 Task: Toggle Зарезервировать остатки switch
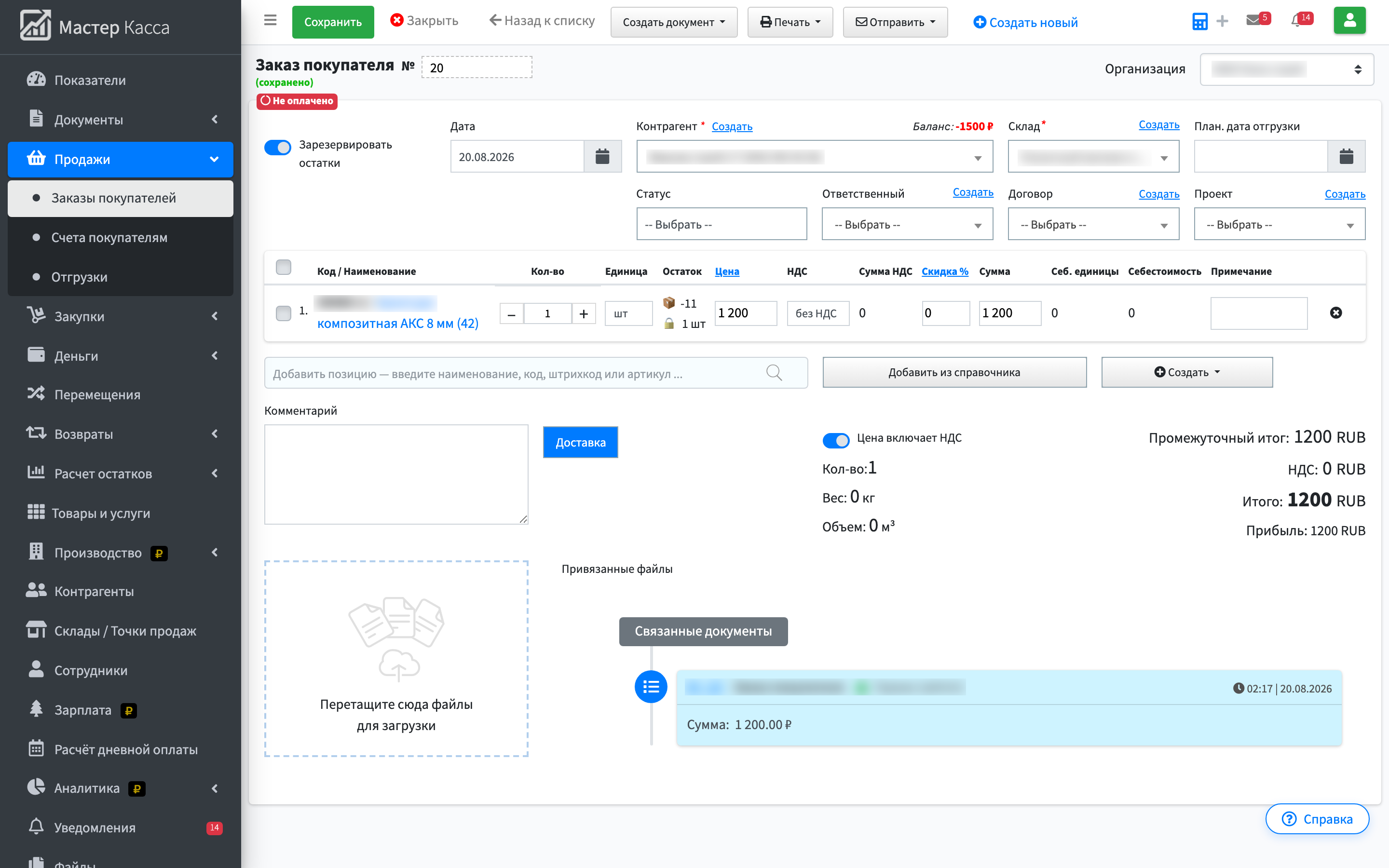tap(278, 148)
